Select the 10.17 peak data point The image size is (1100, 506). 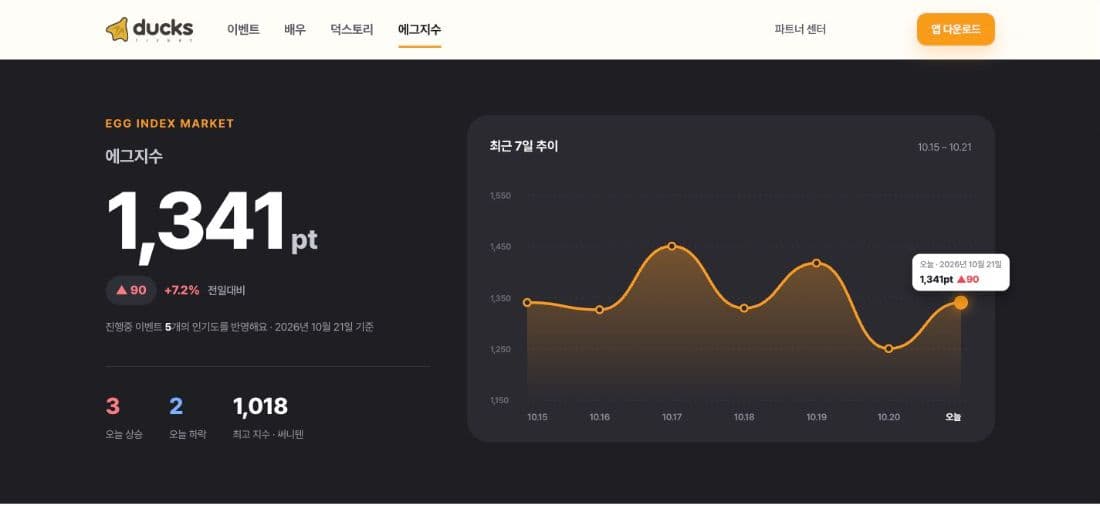point(672,246)
